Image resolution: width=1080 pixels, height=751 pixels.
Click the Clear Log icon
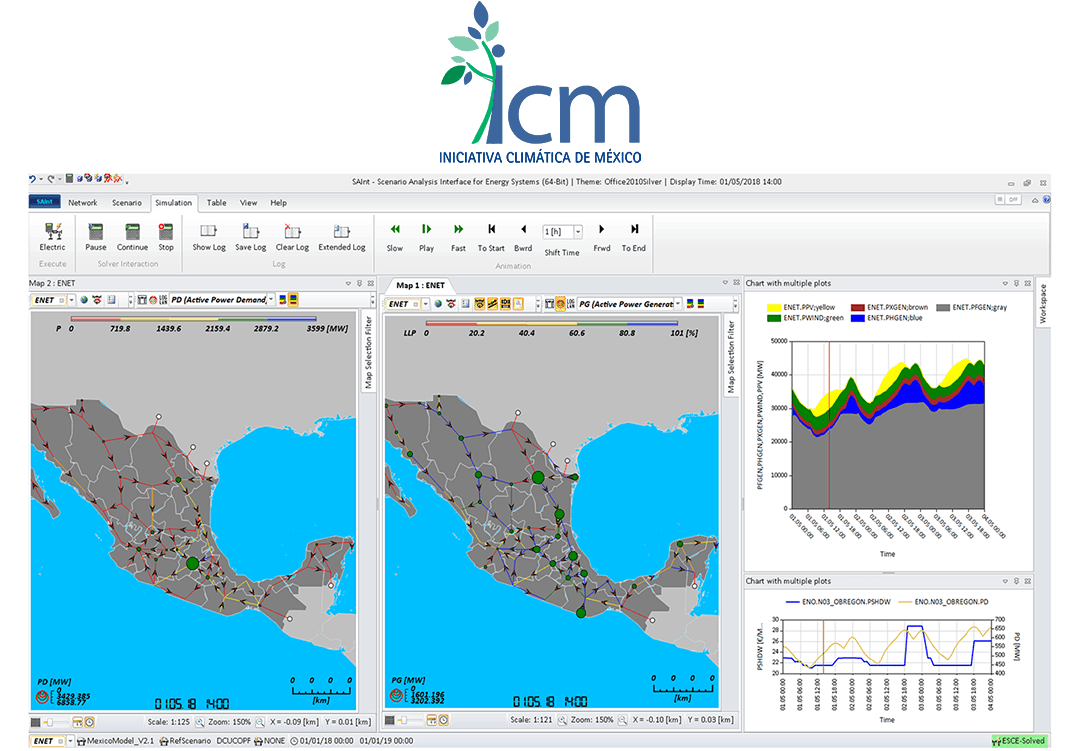coord(292,234)
